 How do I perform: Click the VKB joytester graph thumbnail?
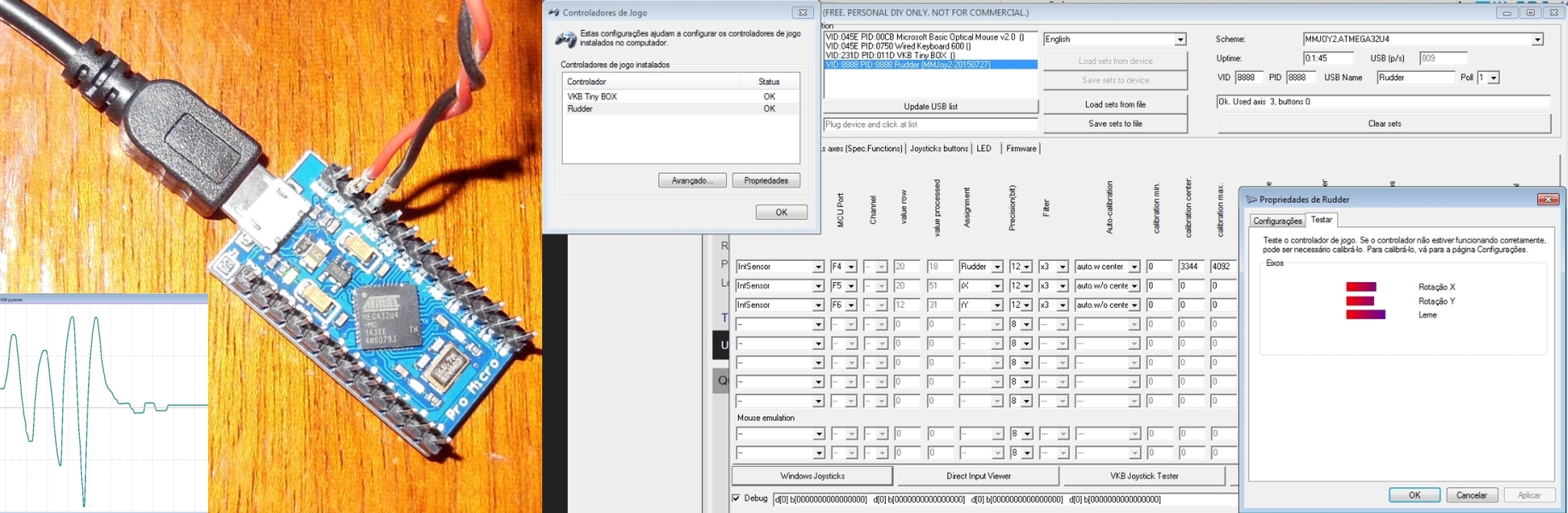104,403
